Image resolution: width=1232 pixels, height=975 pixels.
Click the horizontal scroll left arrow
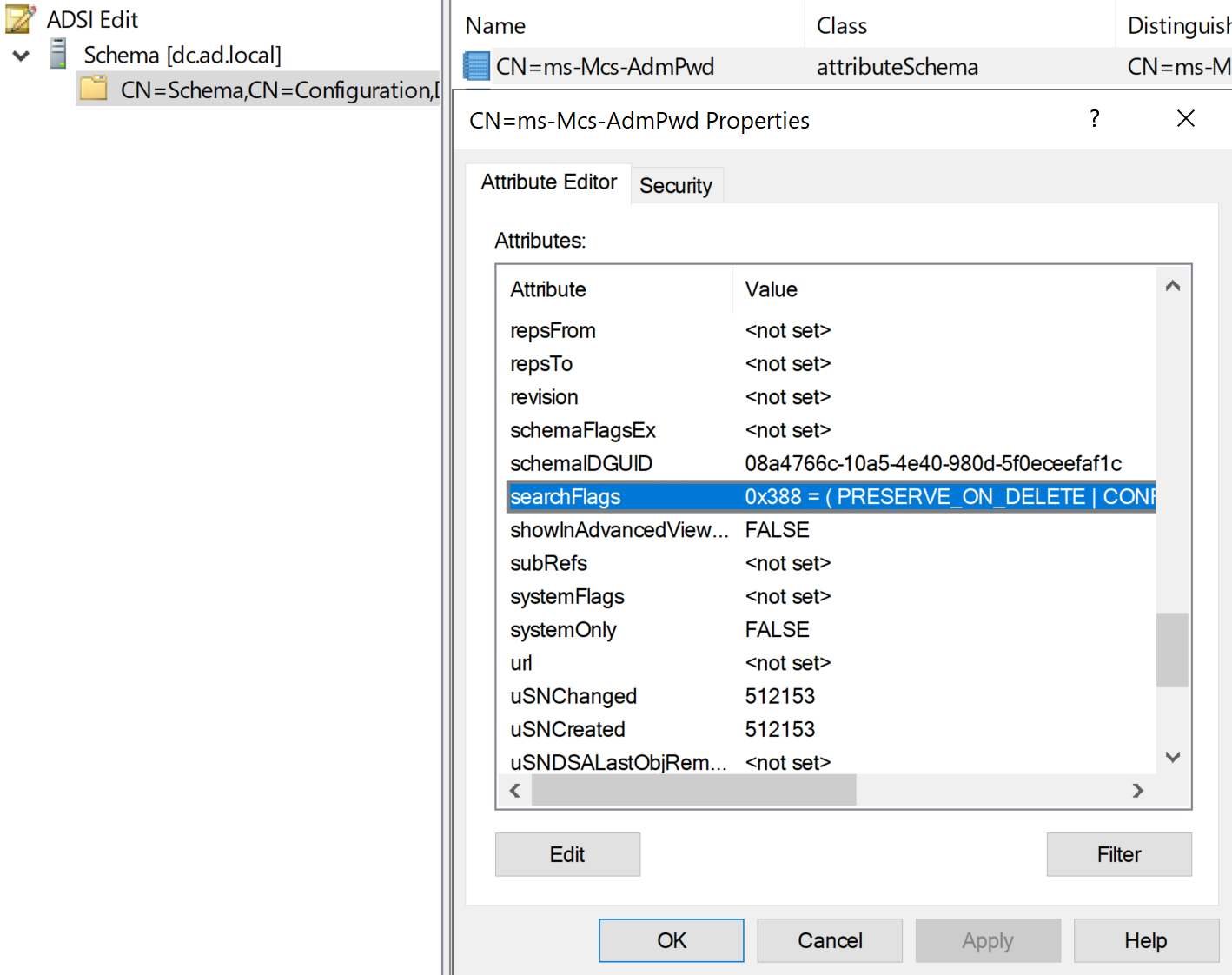coord(515,791)
